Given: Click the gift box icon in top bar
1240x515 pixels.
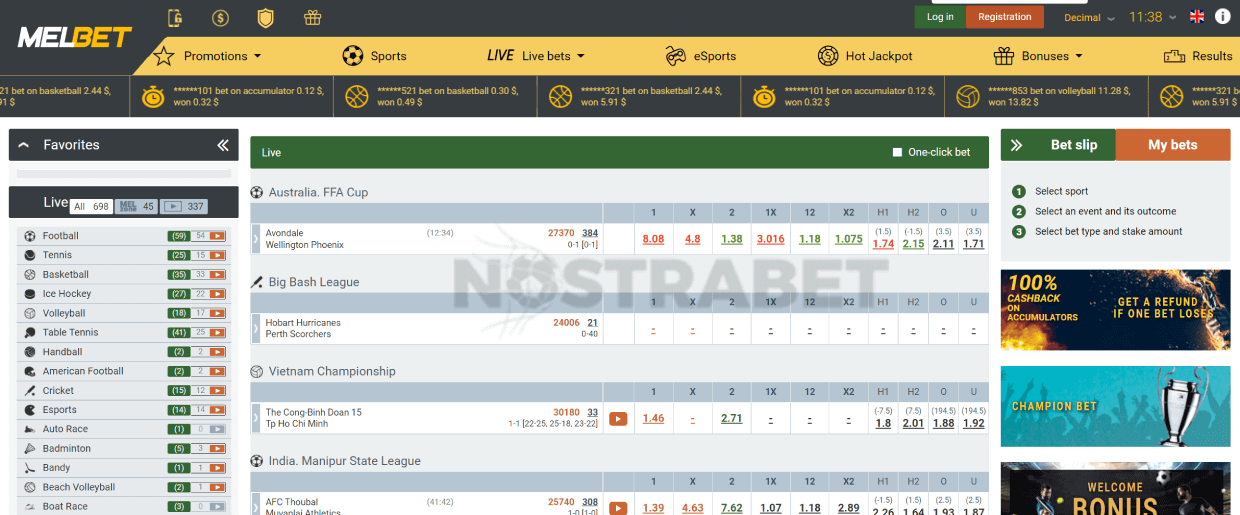Looking at the screenshot, I should [x=312, y=17].
